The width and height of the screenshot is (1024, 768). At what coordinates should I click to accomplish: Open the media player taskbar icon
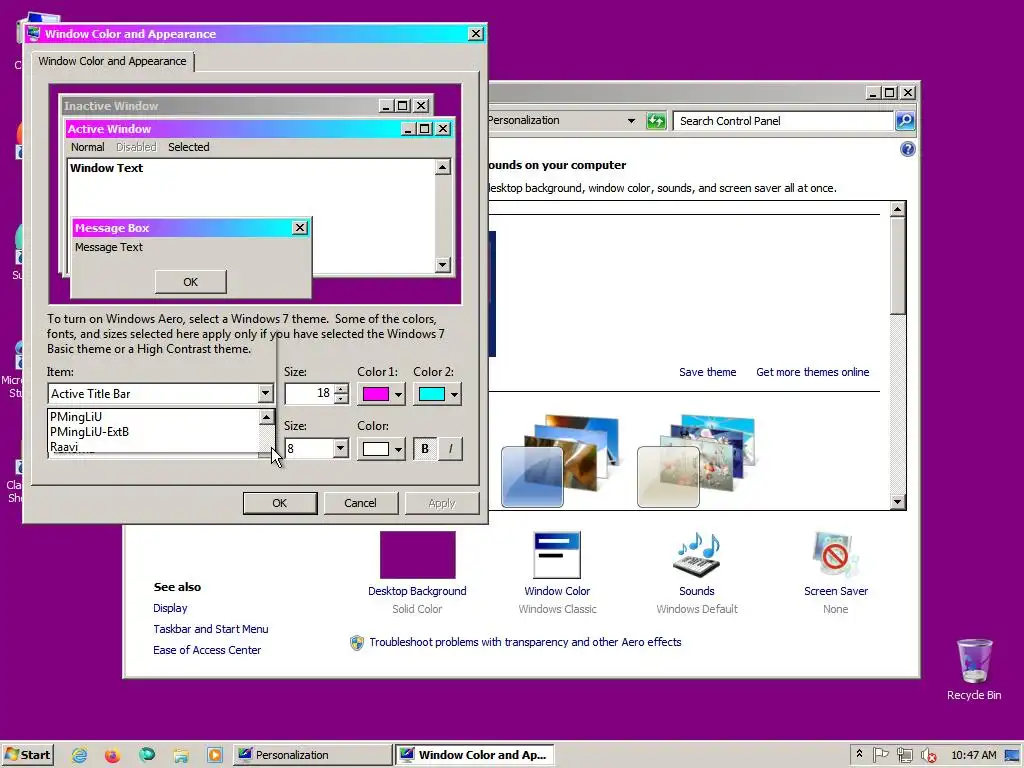point(215,755)
